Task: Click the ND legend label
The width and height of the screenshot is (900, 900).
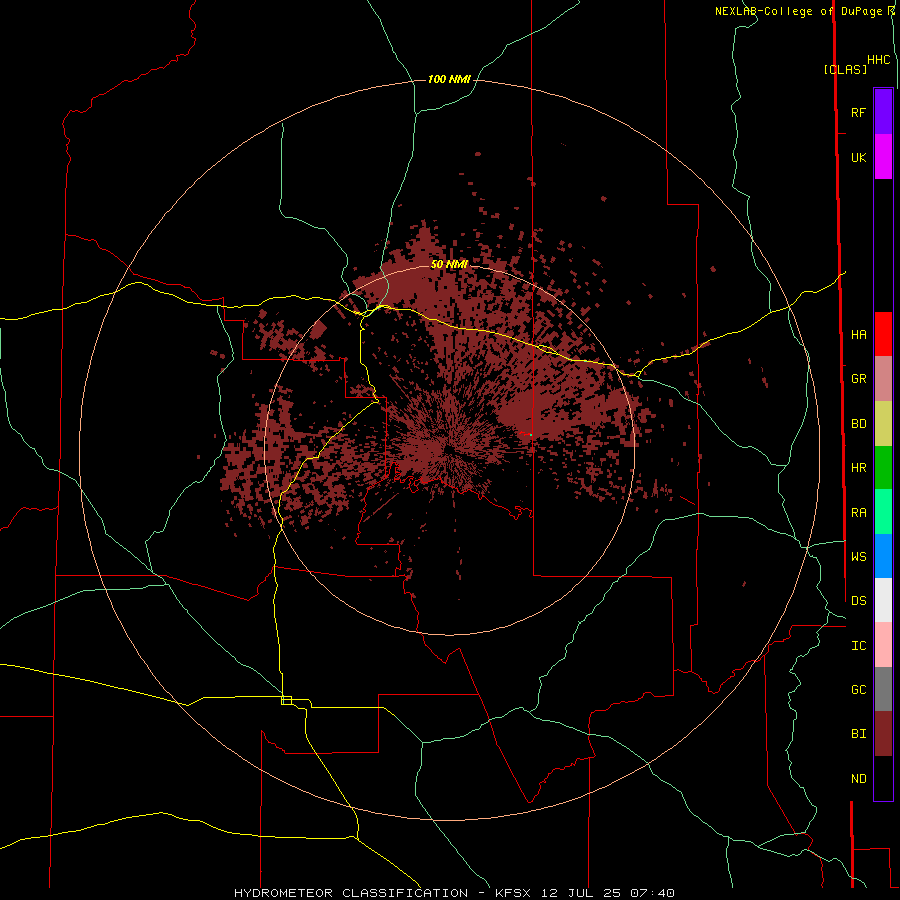Action: tap(859, 779)
